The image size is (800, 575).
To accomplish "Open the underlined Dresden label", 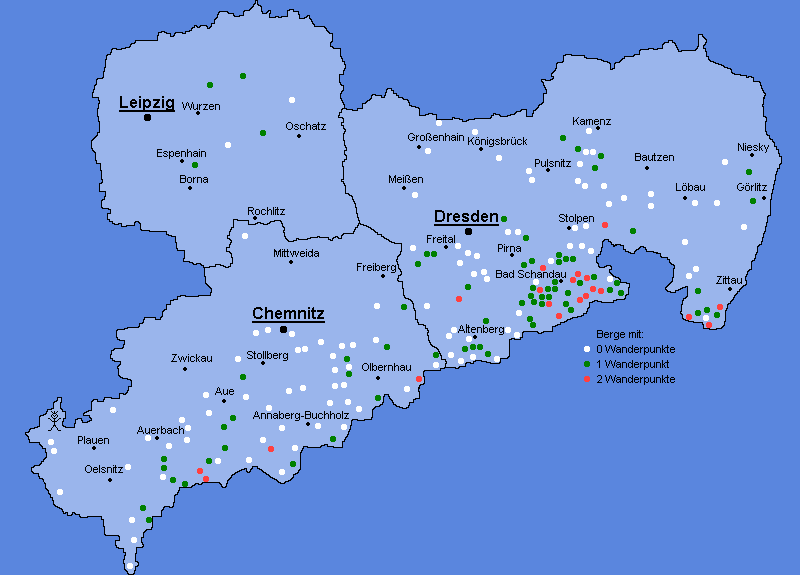I will coord(466,216).
